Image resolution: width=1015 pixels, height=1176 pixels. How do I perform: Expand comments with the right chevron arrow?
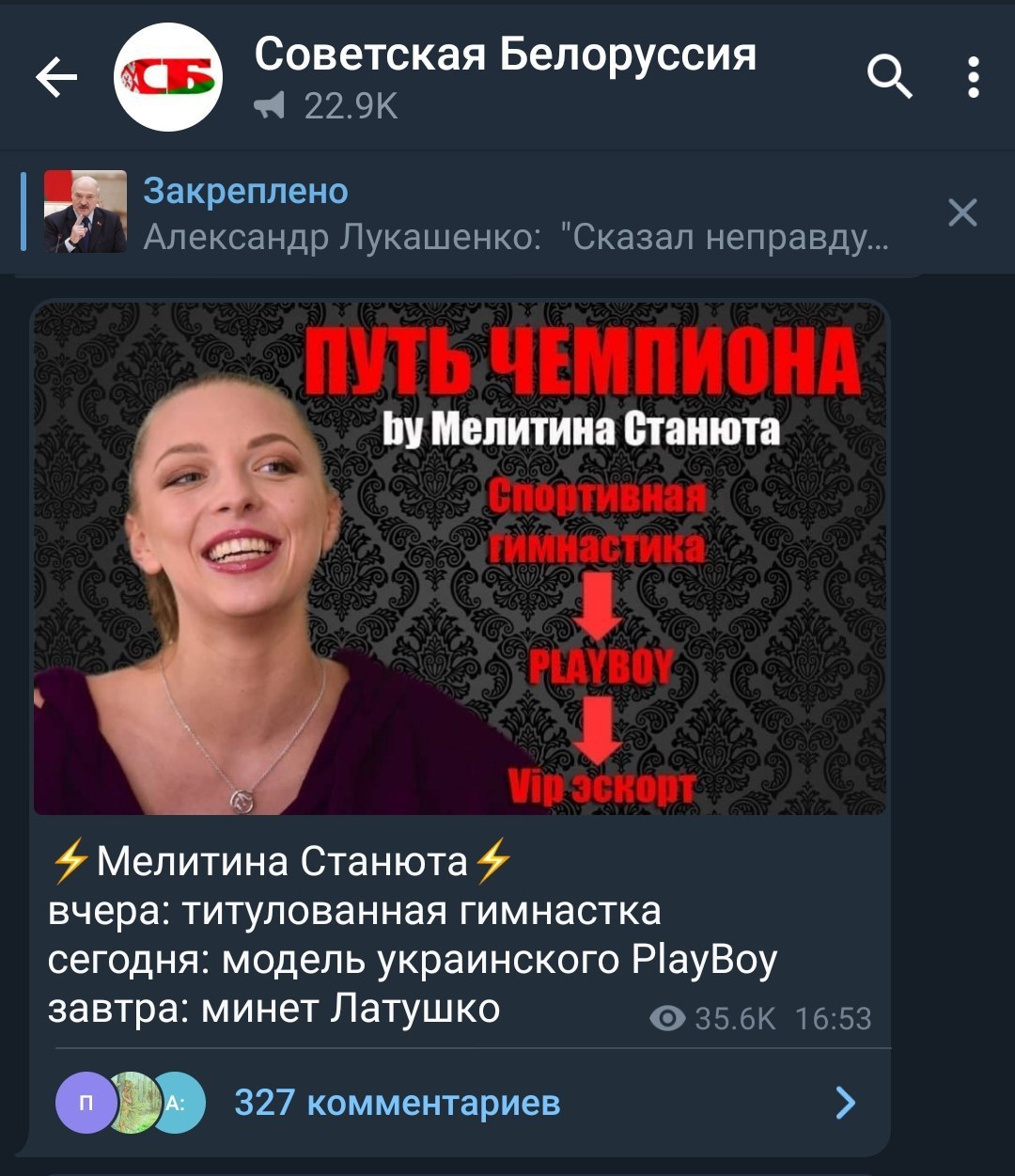pos(846,1102)
